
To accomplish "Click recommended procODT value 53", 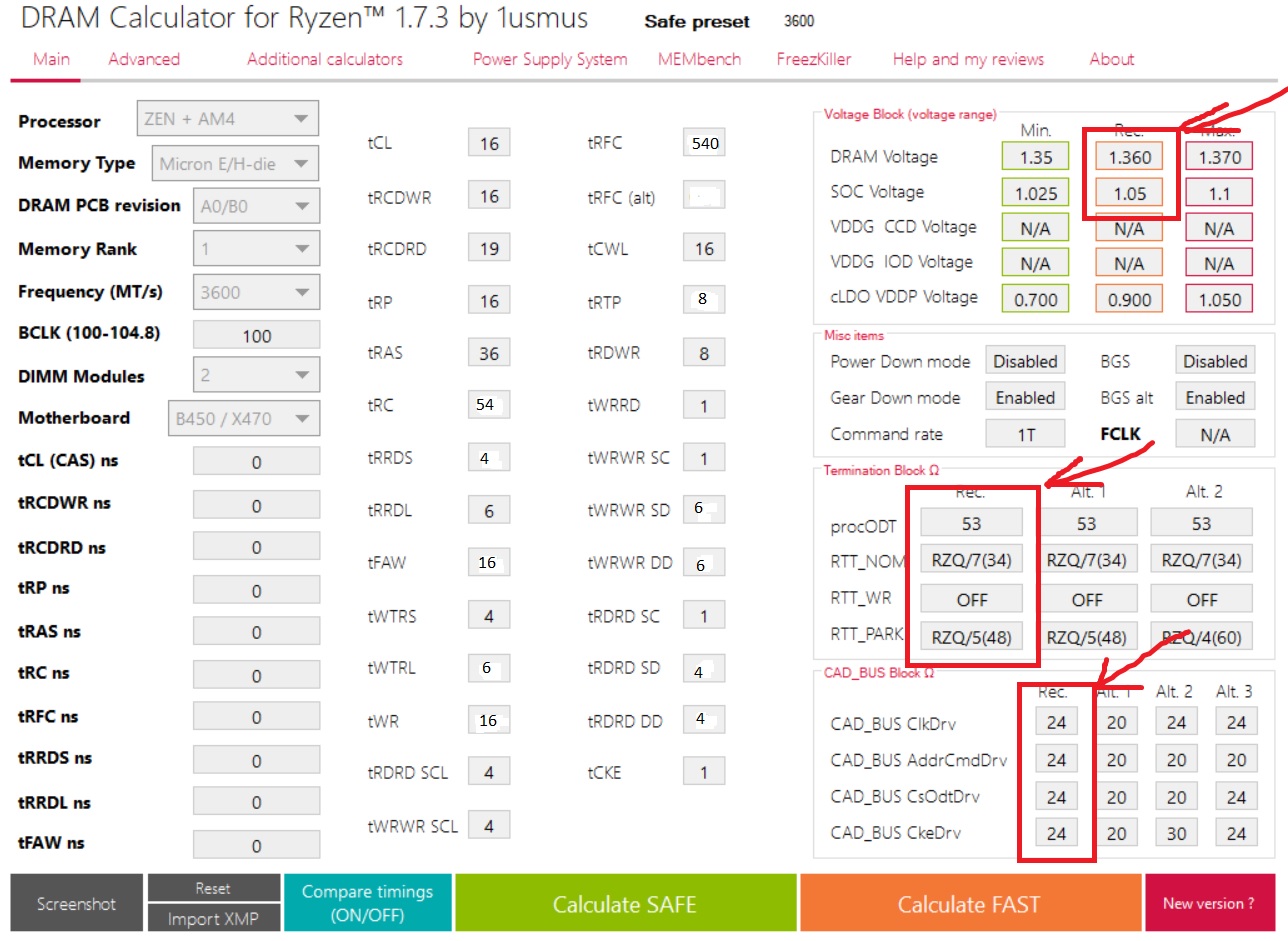I will tap(972, 523).
